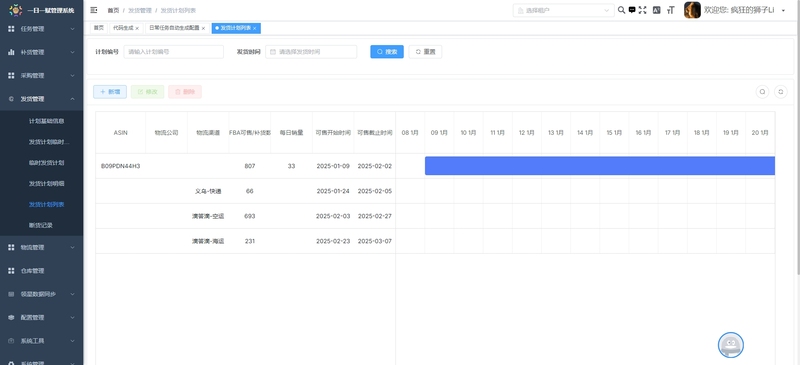
Task: Click the ASIN column header
Action: point(120,133)
